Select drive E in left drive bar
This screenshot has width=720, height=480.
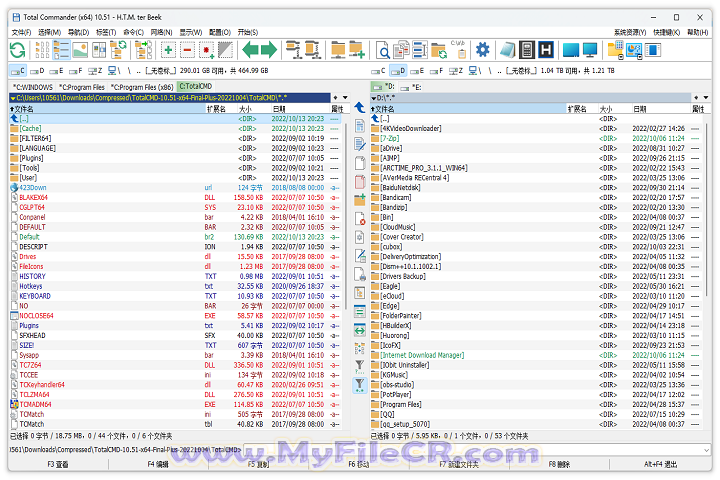[x=56, y=71]
